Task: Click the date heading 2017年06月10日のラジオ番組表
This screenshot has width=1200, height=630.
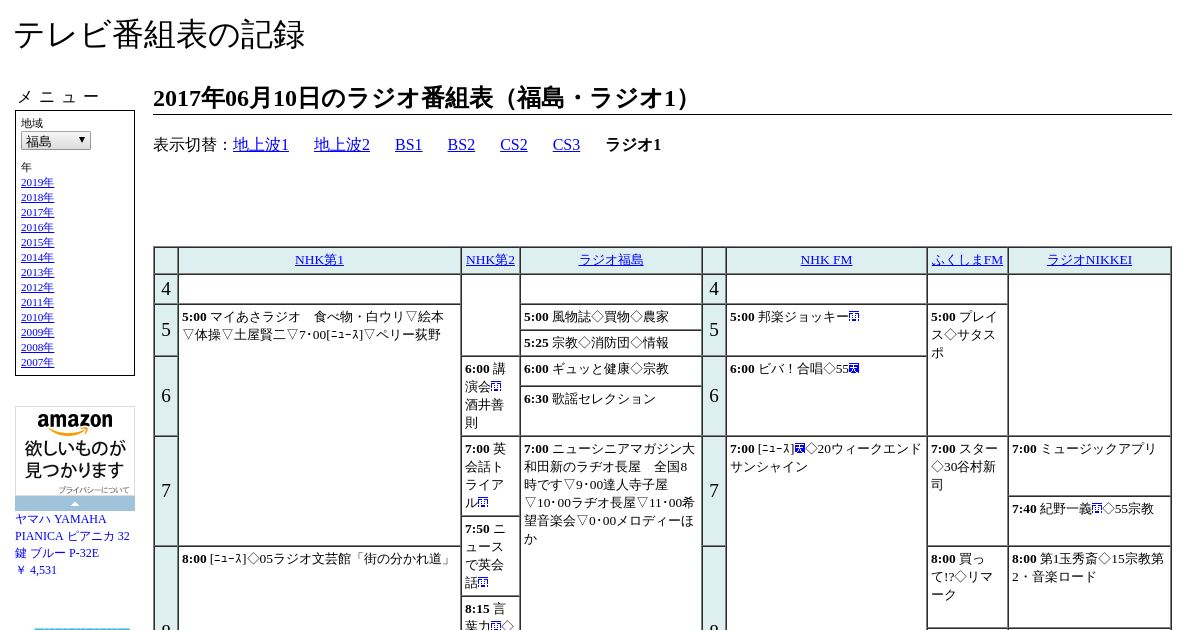Action: point(426,98)
